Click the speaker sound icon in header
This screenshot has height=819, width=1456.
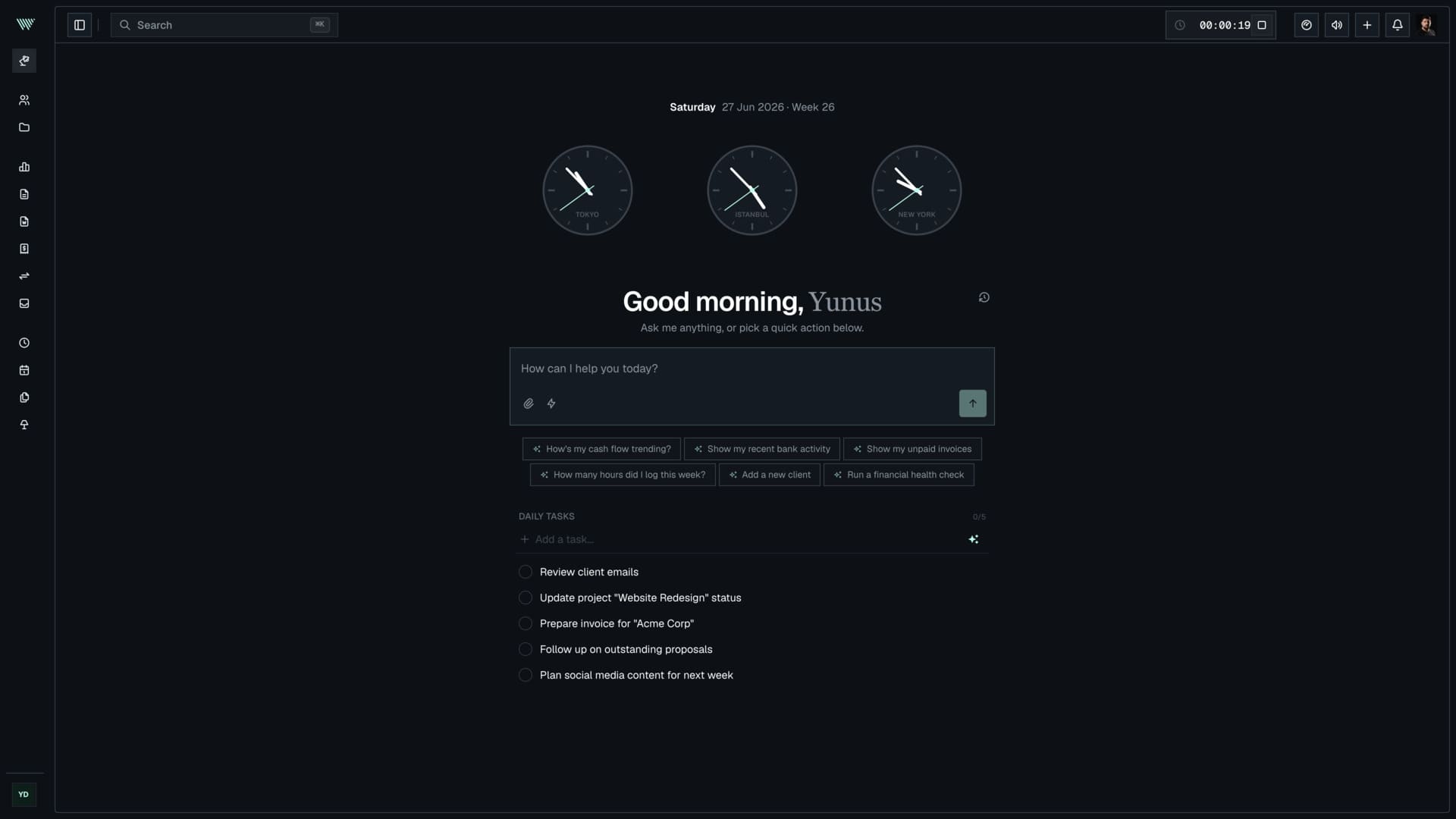[1337, 25]
